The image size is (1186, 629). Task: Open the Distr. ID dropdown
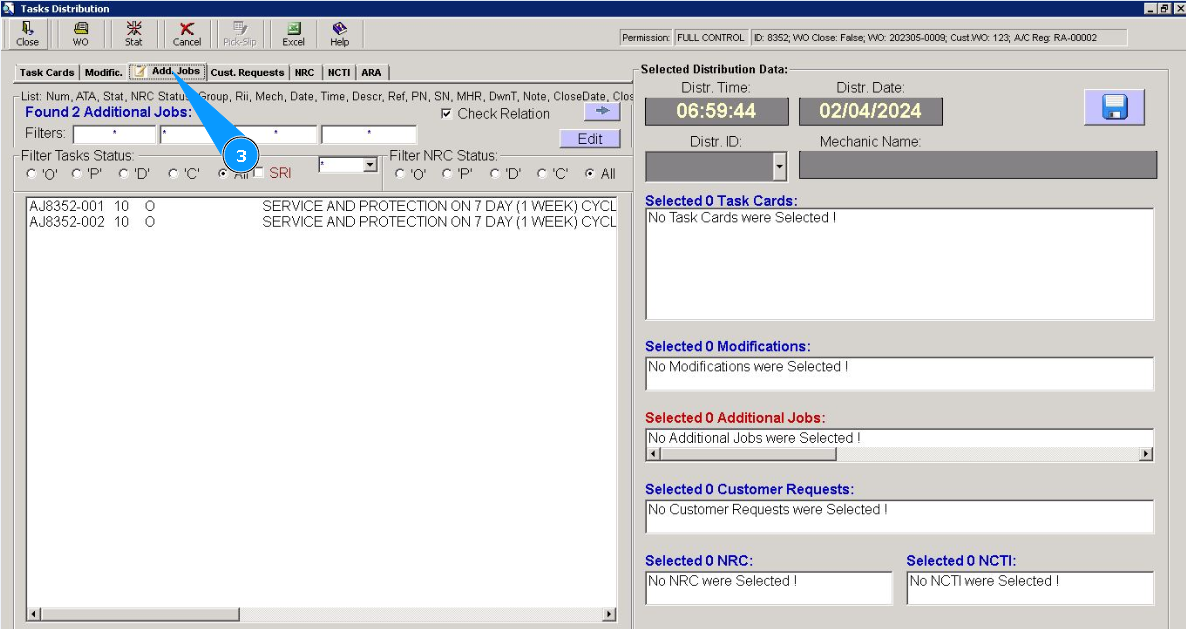(780, 166)
